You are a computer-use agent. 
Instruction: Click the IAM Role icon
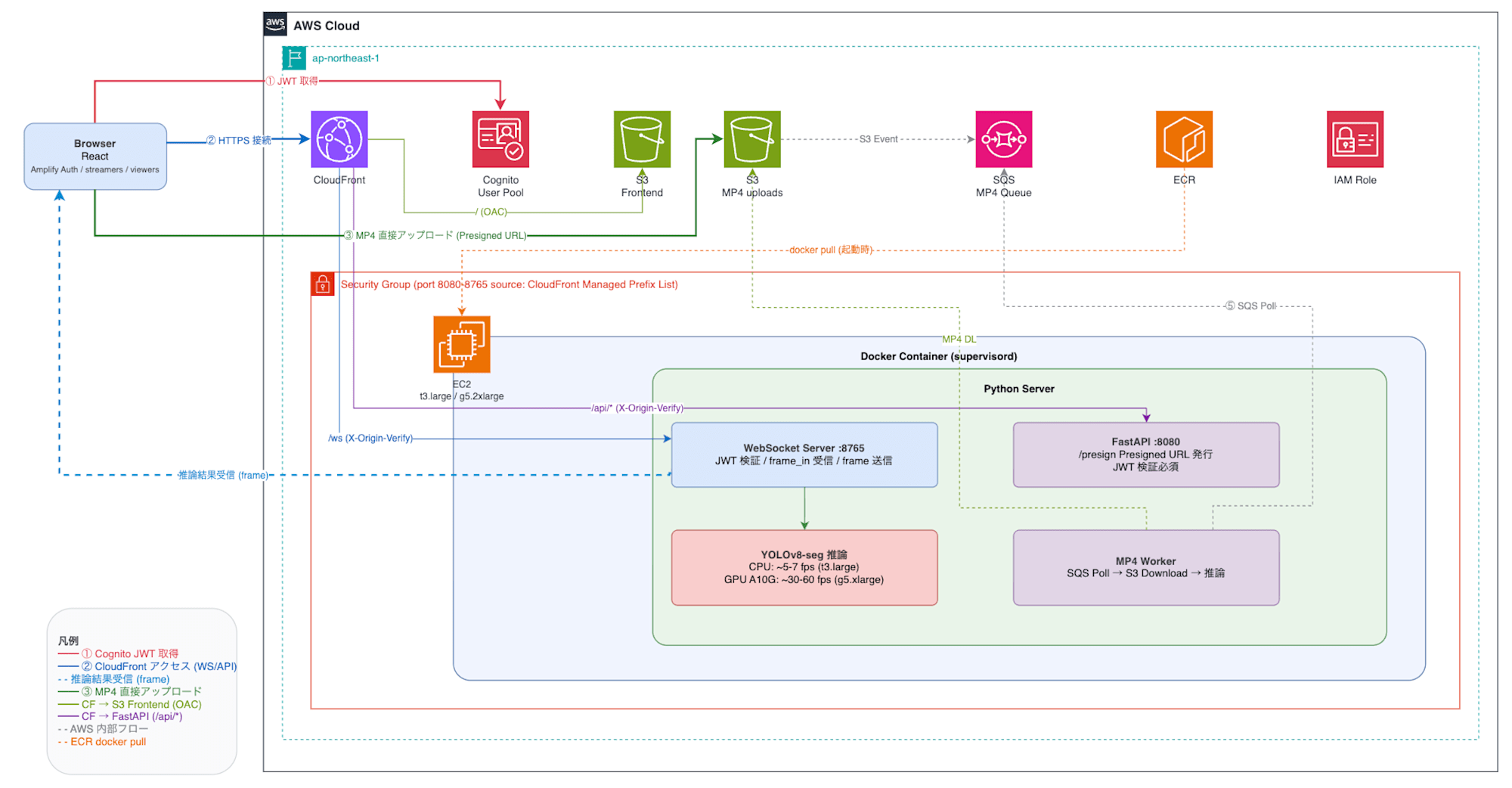click(x=1355, y=139)
